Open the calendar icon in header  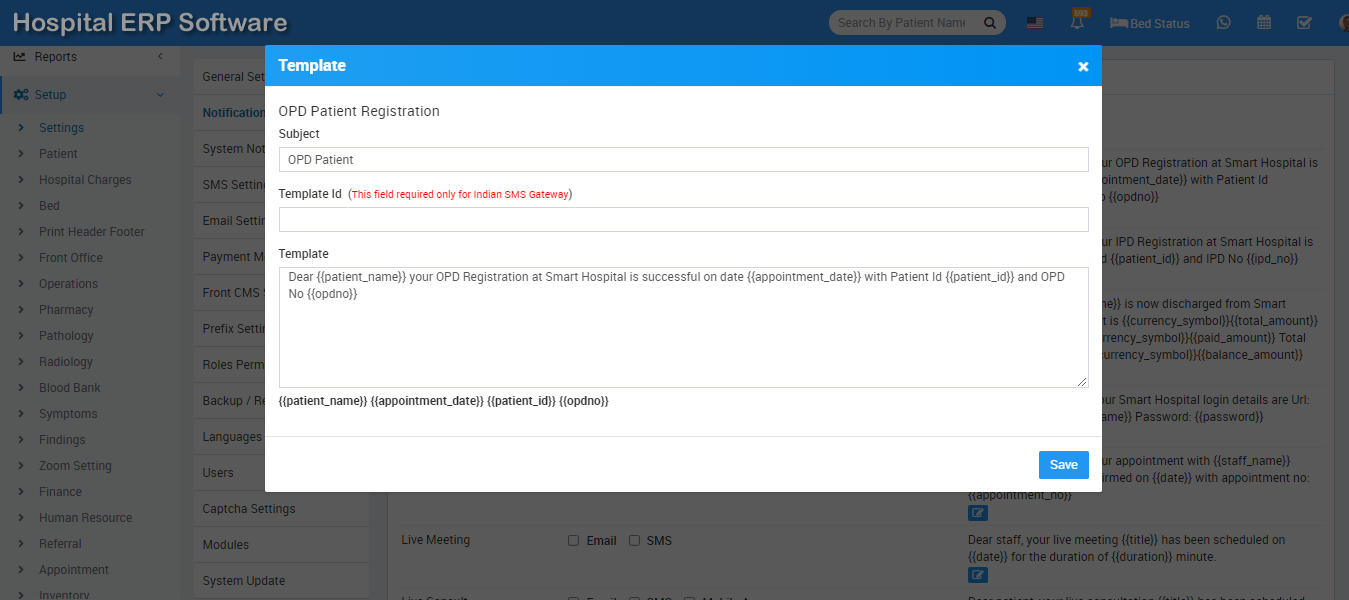coord(1264,22)
